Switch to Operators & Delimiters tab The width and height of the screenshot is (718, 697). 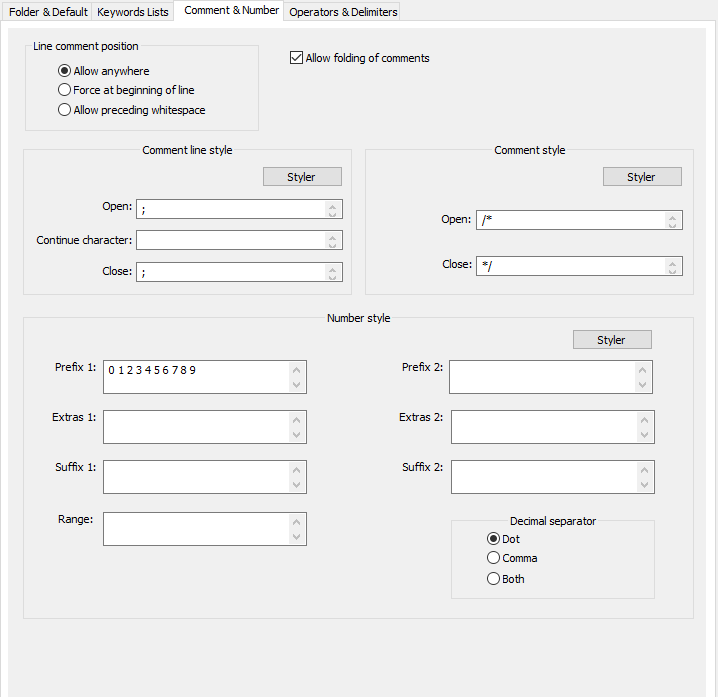point(343,12)
